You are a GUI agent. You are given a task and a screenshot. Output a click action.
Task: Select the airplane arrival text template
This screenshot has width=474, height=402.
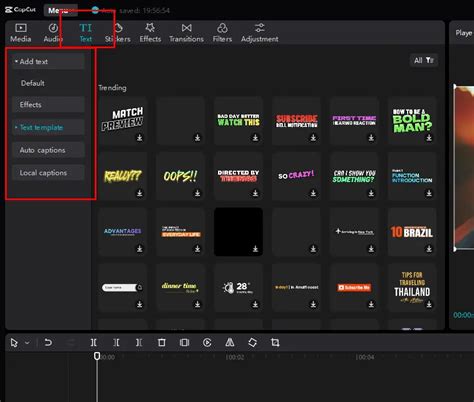(x=354, y=231)
